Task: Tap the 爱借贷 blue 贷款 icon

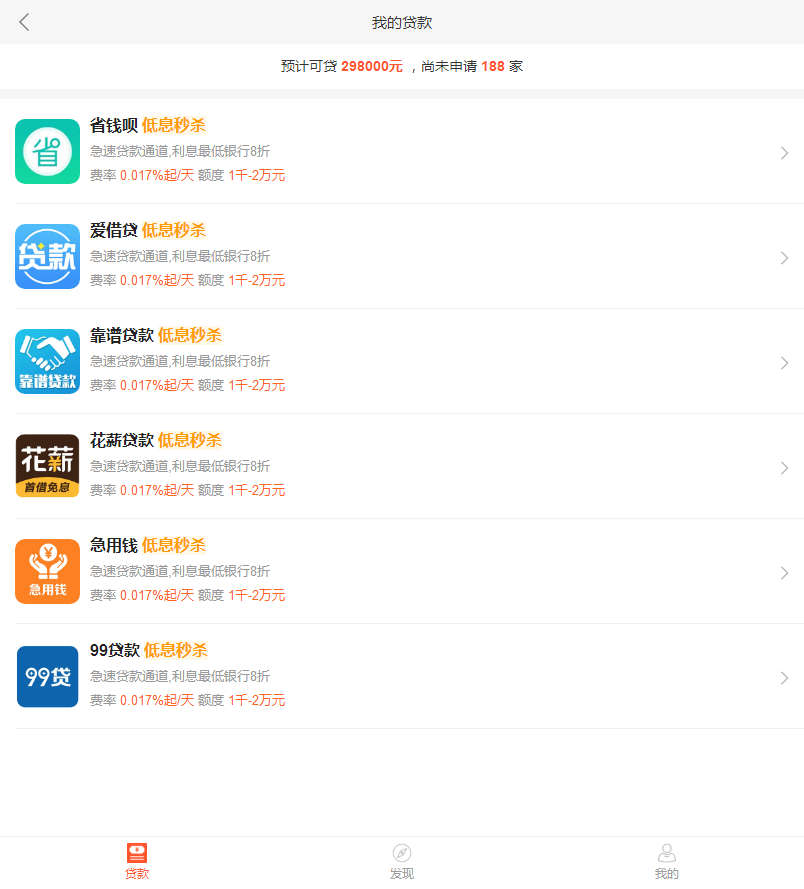Action: click(47, 256)
